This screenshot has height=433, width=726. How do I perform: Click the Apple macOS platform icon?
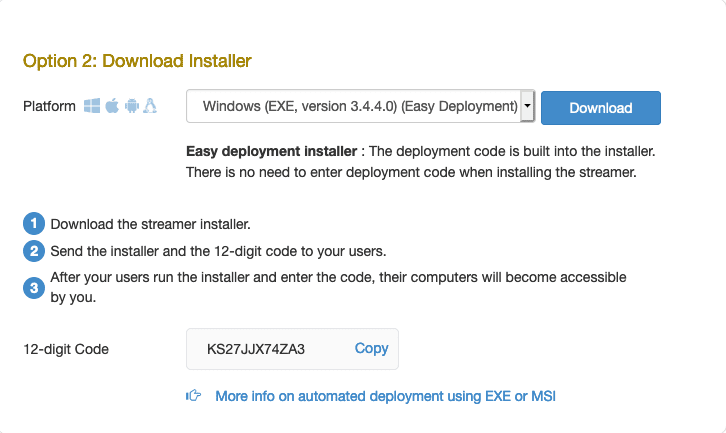tap(112, 106)
